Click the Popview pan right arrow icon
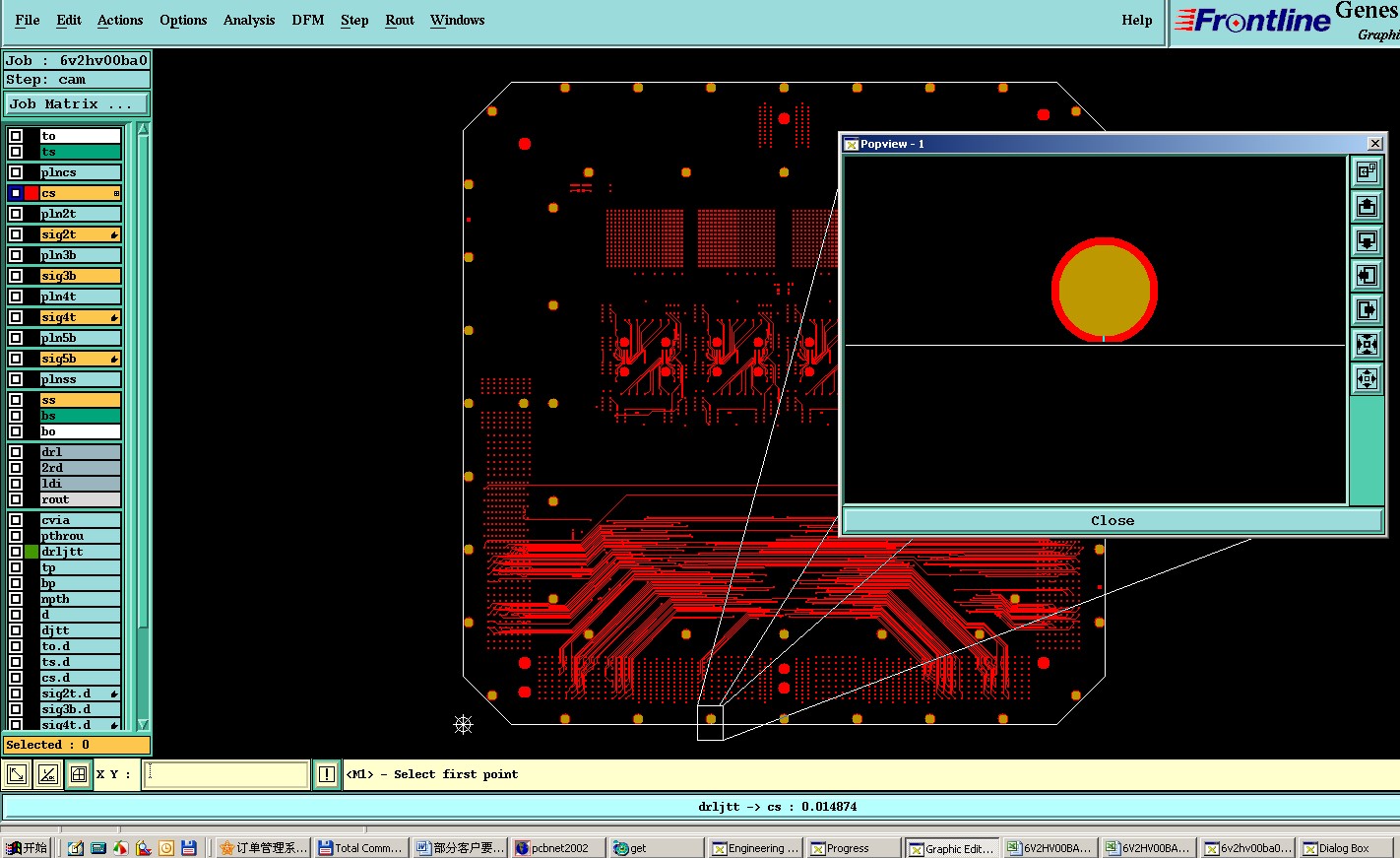Screen dimensions: 1400x858 1367,310
